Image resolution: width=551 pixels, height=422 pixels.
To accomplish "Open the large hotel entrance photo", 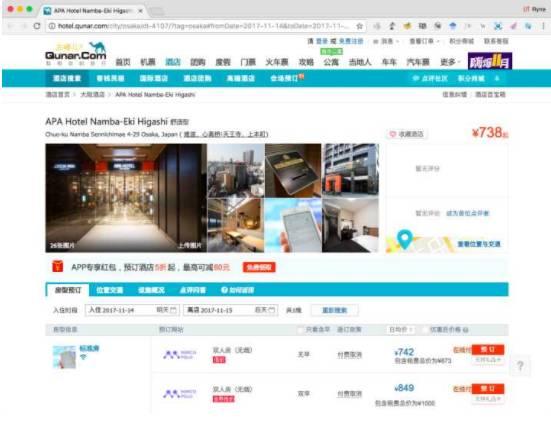I will [126, 198].
